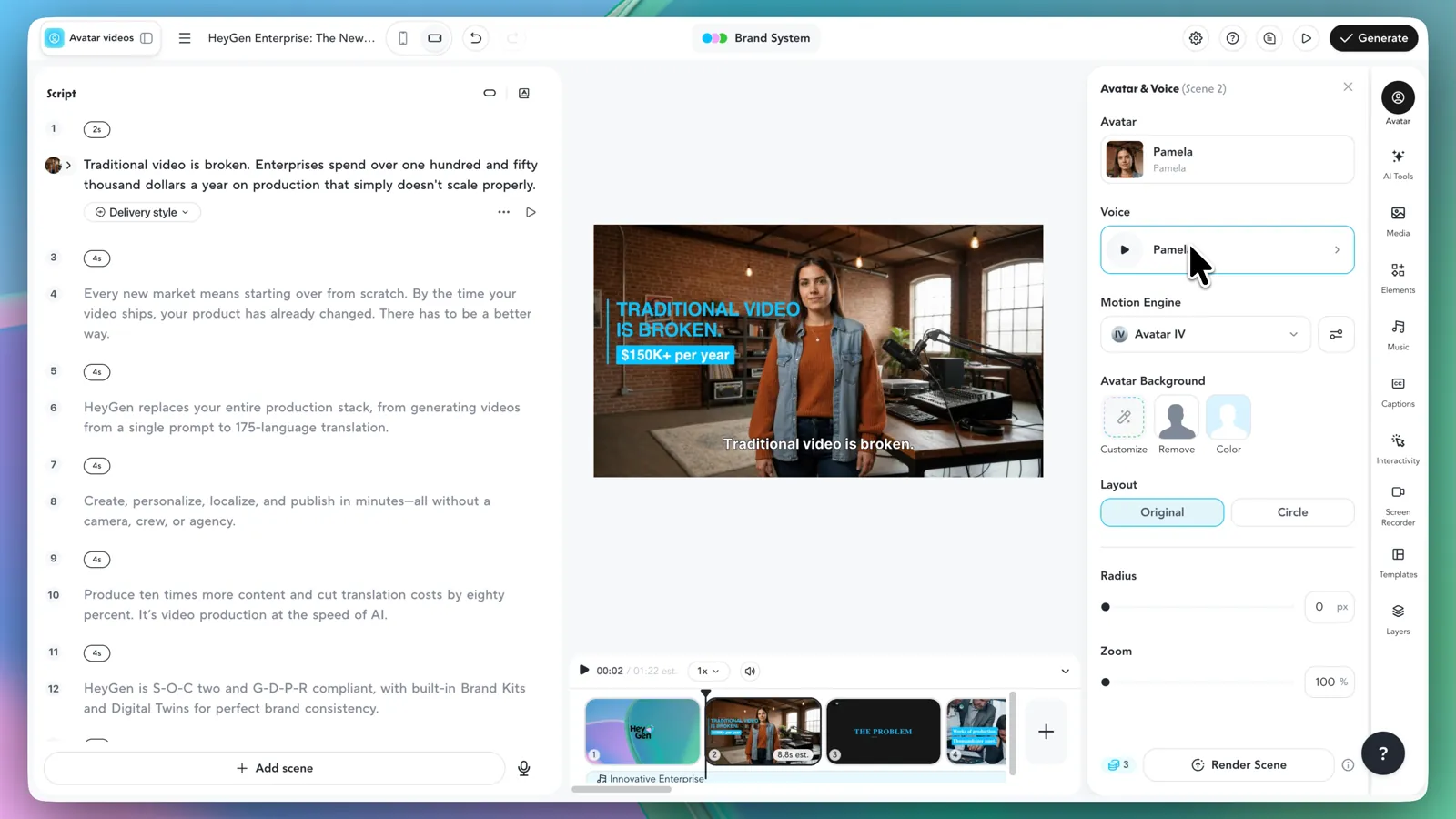Select timeline scene 1 HeyGen thumbnail
This screenshot has width=1456, height=819.
coord(642,732)
